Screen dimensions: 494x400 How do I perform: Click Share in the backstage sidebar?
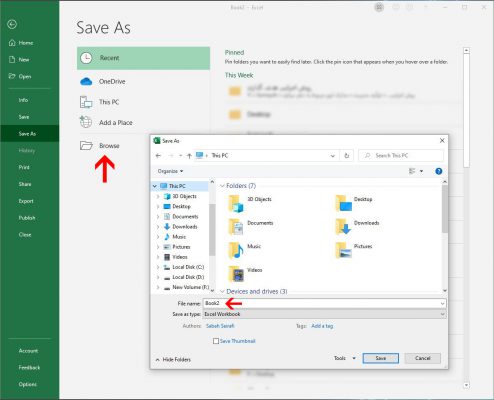[25, 184]
